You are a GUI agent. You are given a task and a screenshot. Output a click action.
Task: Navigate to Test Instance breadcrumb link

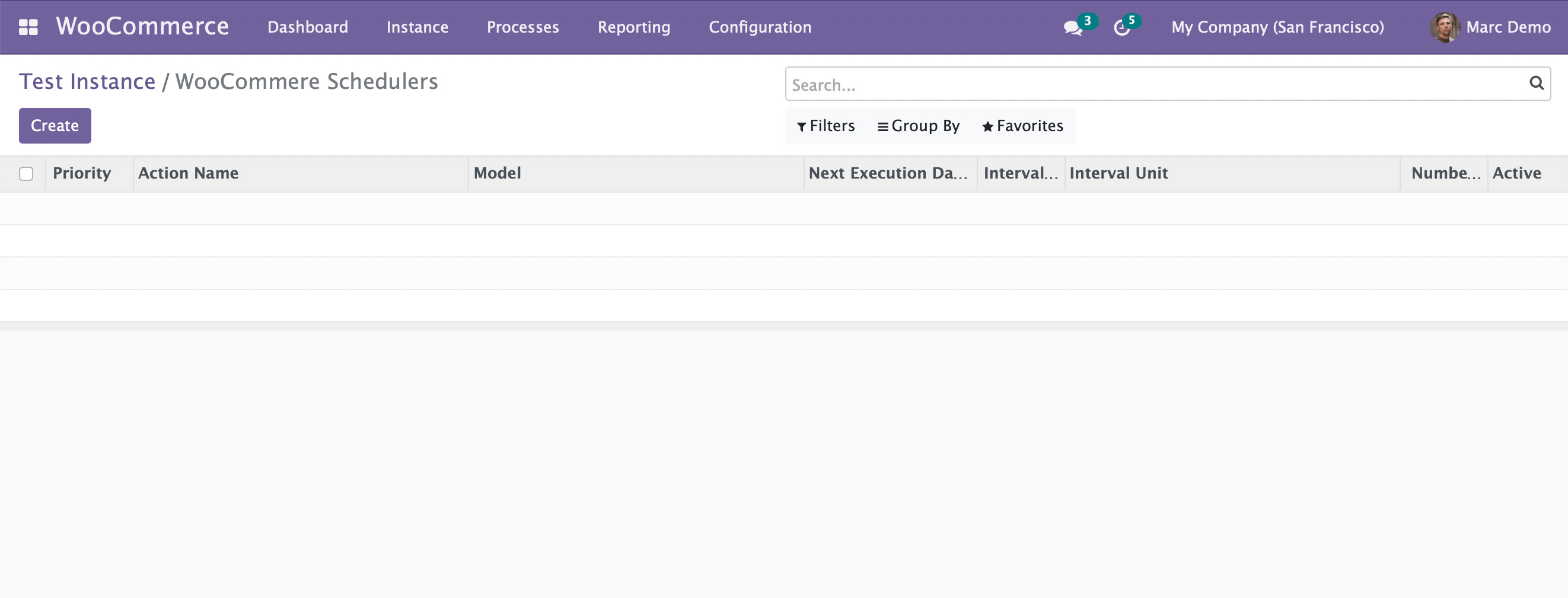click(87, 81)
